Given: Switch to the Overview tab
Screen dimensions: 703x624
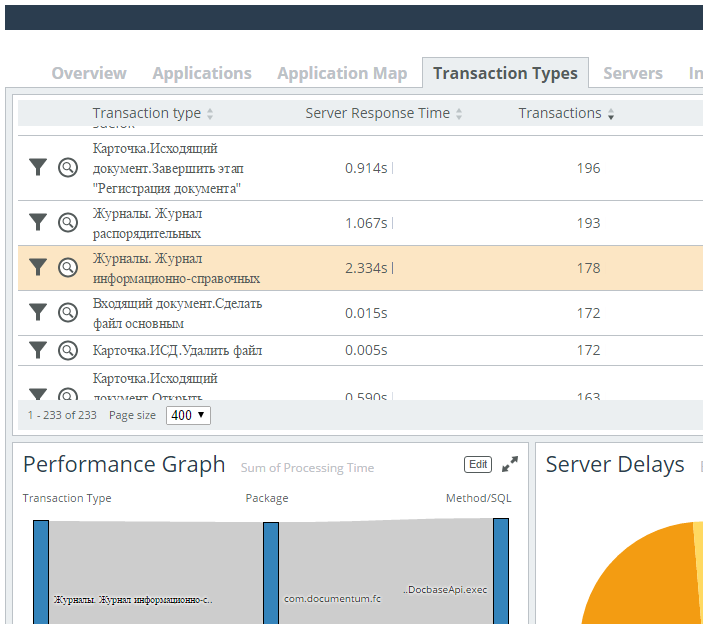Looking at the screenshot, I should (x=89, y=73).
